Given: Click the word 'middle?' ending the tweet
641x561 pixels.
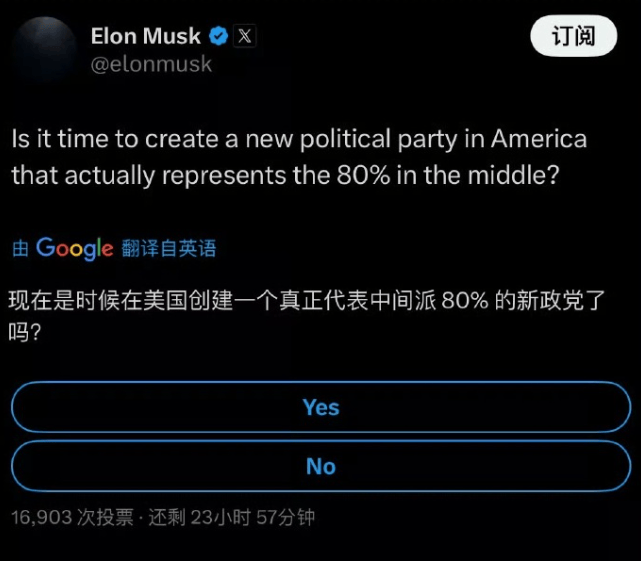Looking at the screenshot, I should coord(513,175).
